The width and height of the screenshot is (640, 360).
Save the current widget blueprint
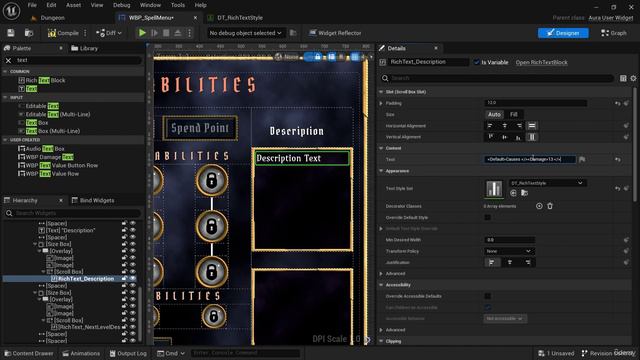tap(11, 33)
